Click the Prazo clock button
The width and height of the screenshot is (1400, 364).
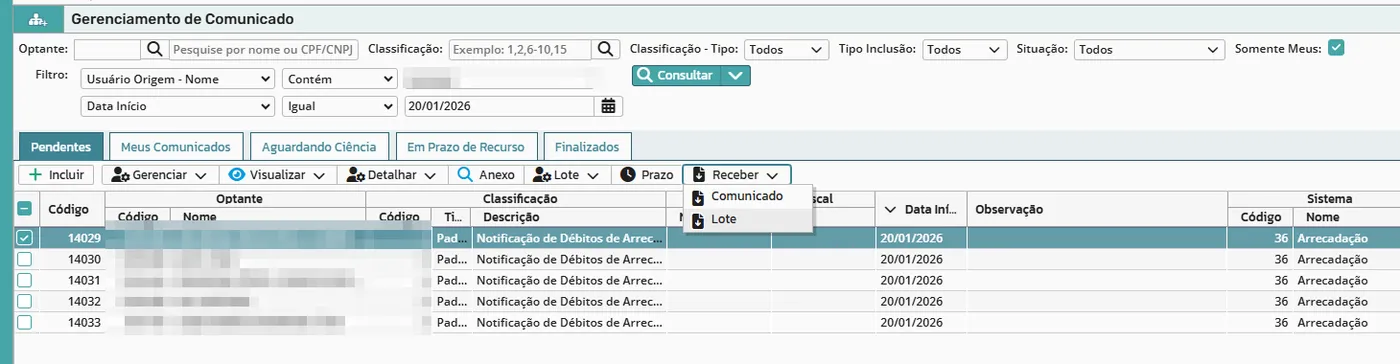point(646,174)
